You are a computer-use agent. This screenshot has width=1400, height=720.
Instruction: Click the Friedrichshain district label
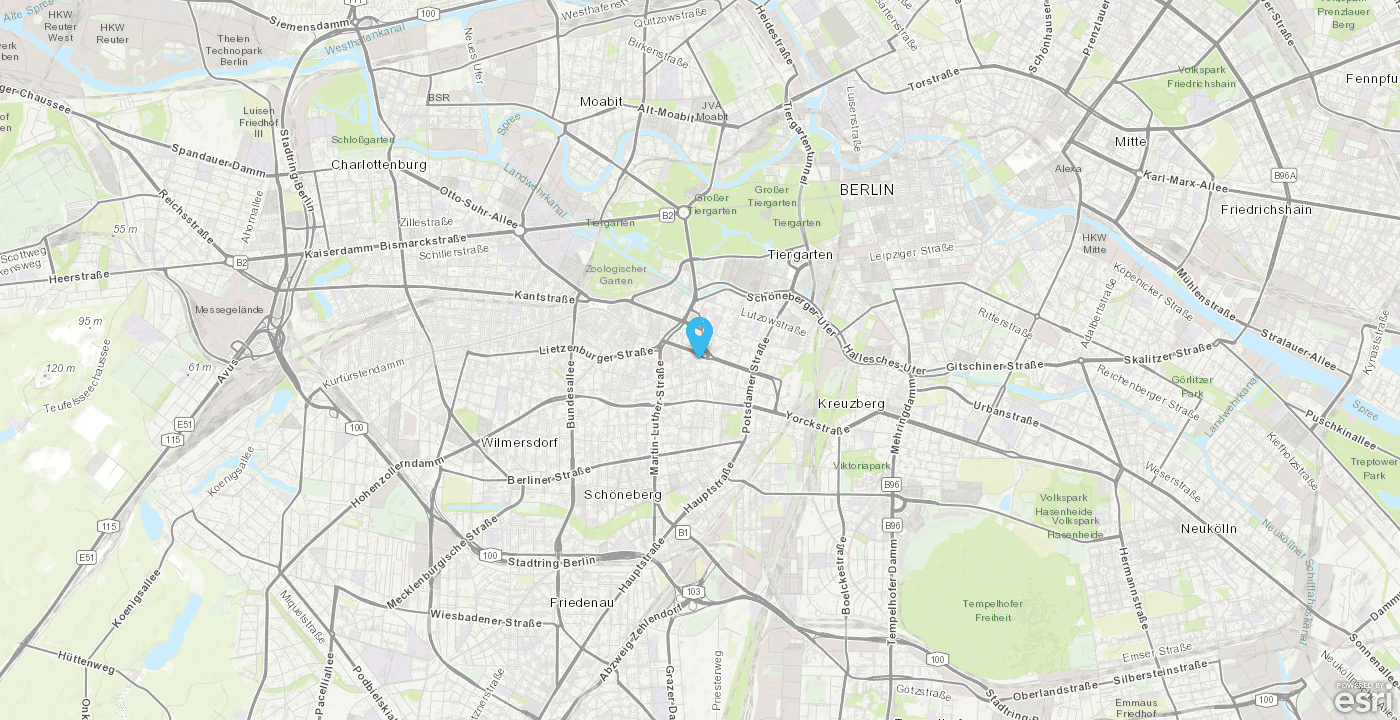coord(1266,209)
